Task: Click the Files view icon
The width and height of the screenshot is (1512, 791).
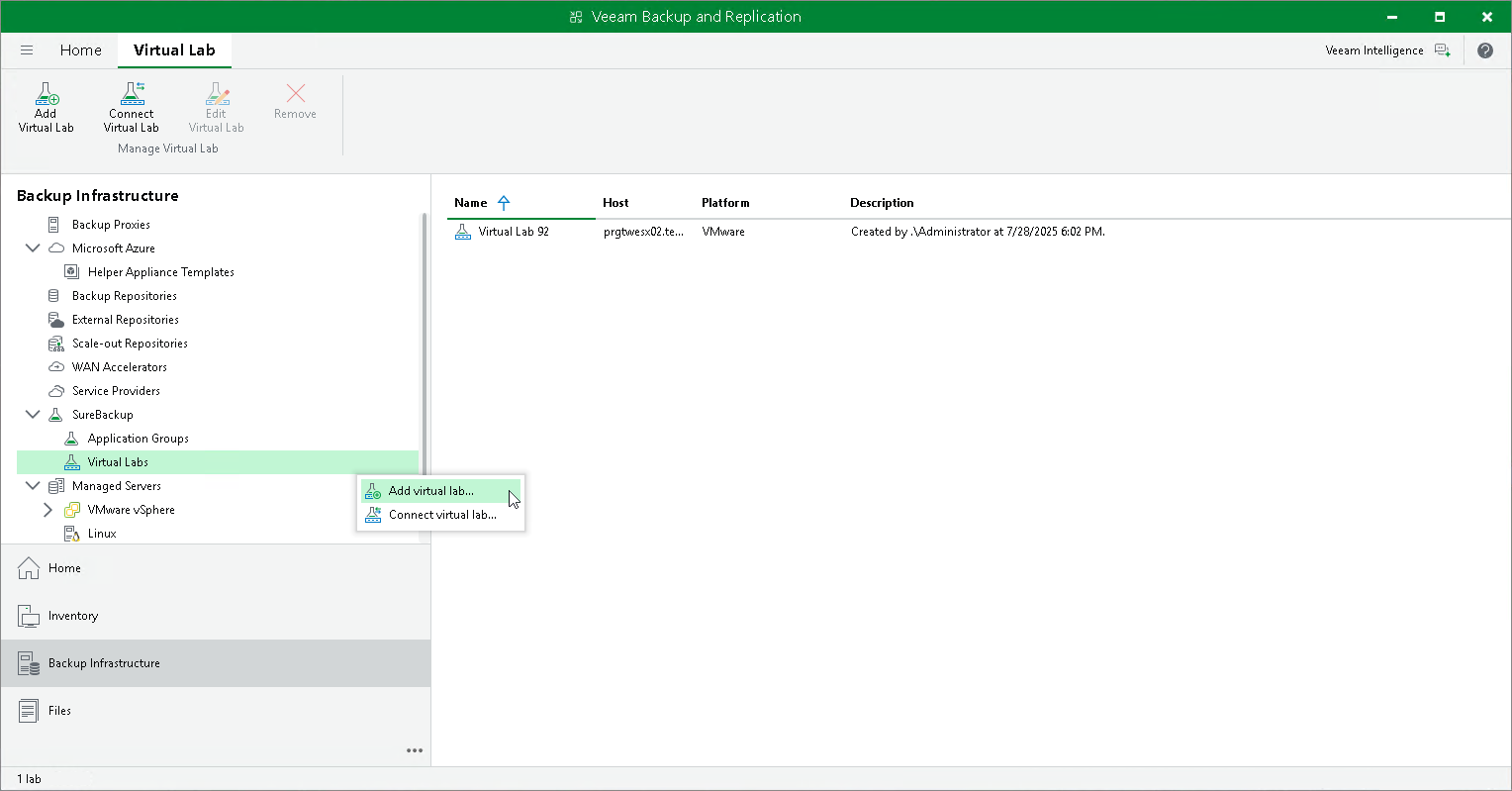Action: (x=29, y=711)
